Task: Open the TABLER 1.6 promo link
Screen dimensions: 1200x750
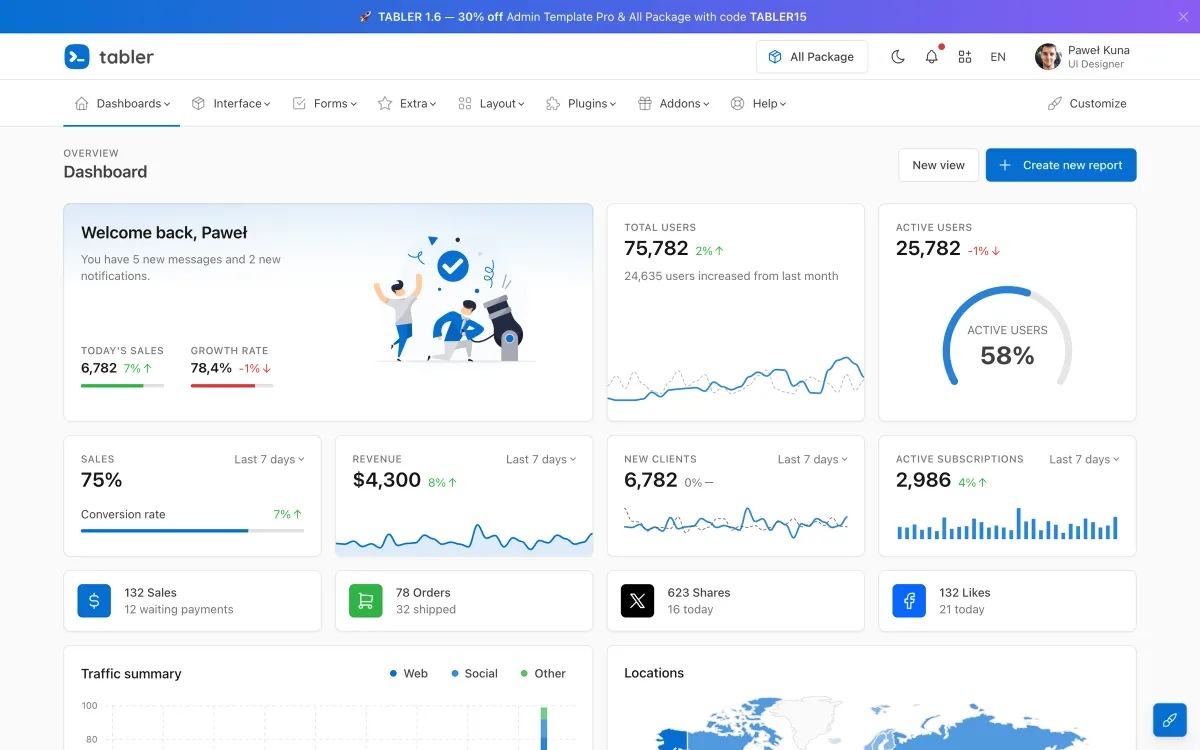Action: (583, 17)
